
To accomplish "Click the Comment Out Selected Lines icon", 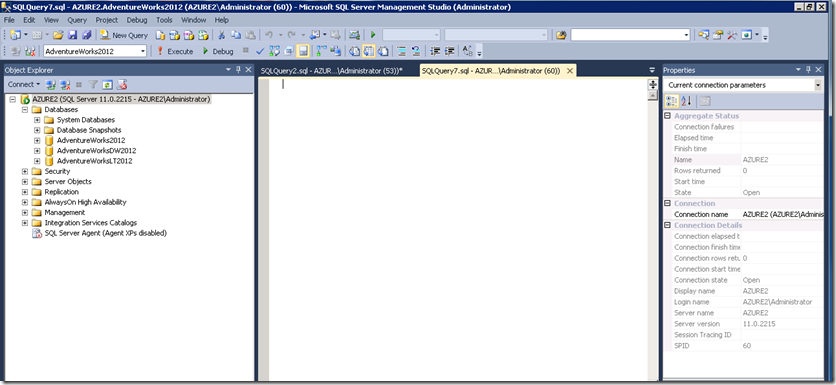I will tap(401, 52).
